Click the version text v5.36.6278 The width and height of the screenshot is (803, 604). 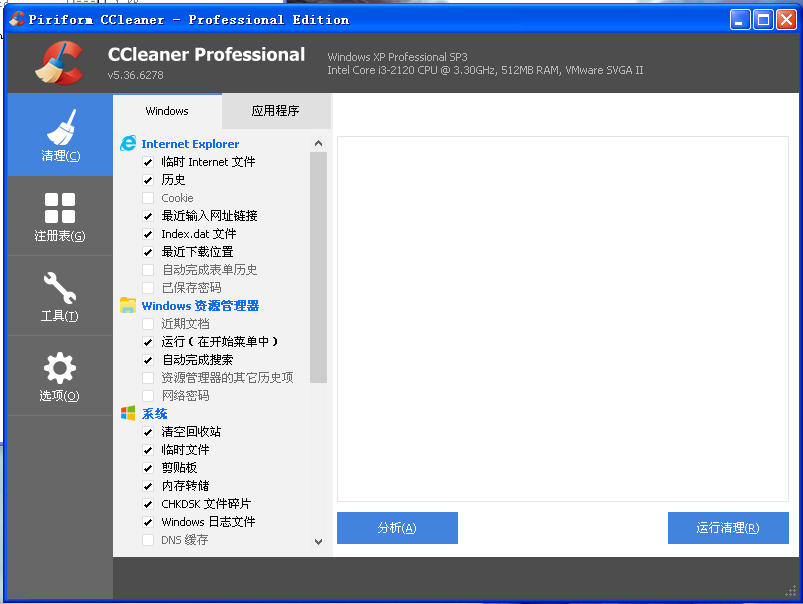pyautogui.click(x=136, y=75)
